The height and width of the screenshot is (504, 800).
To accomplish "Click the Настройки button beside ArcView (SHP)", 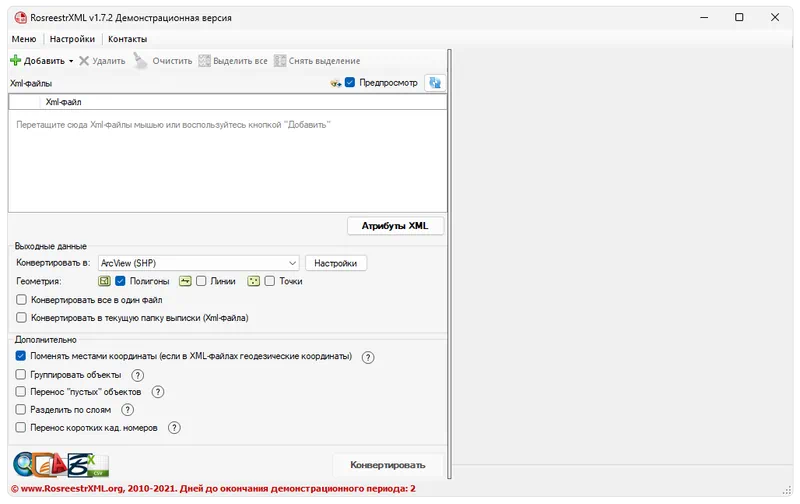I will tap(336, 263).
